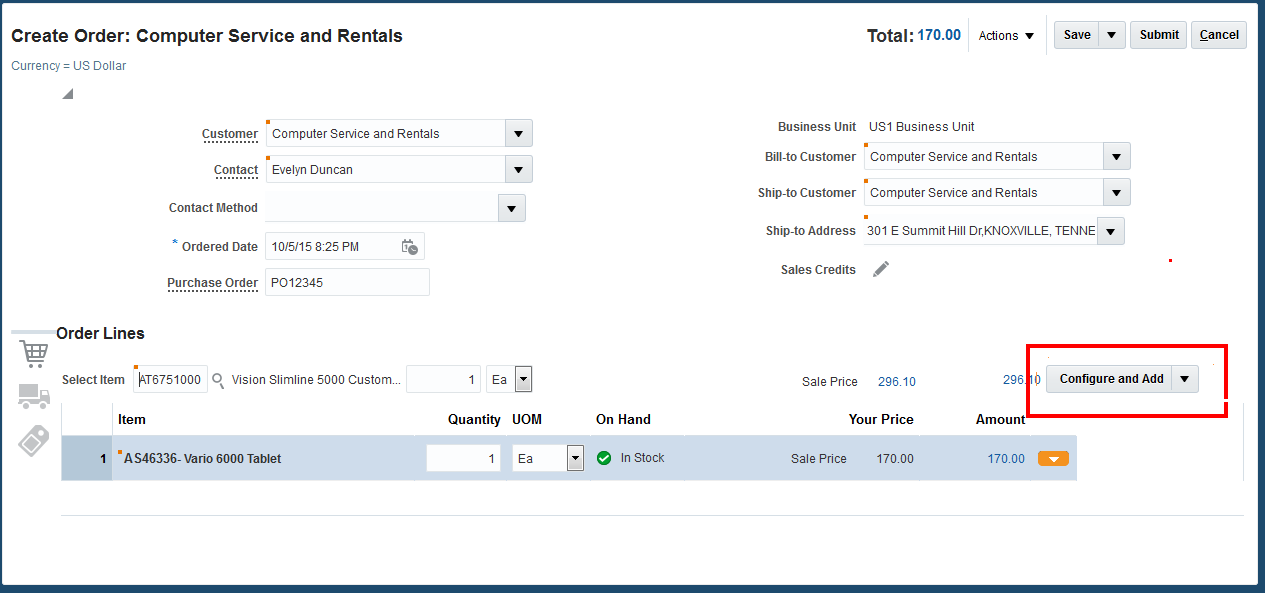Collapse the header section using the triangle
Screen dimensions: 1265x593
[66, 92]
